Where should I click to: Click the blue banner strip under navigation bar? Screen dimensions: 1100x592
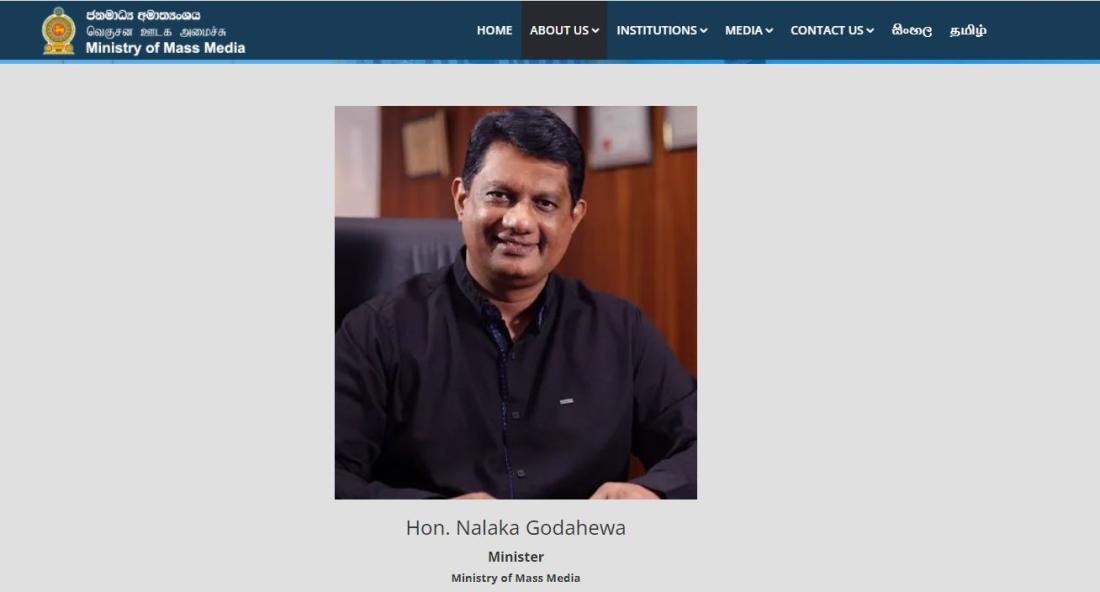tap(550, 62)
